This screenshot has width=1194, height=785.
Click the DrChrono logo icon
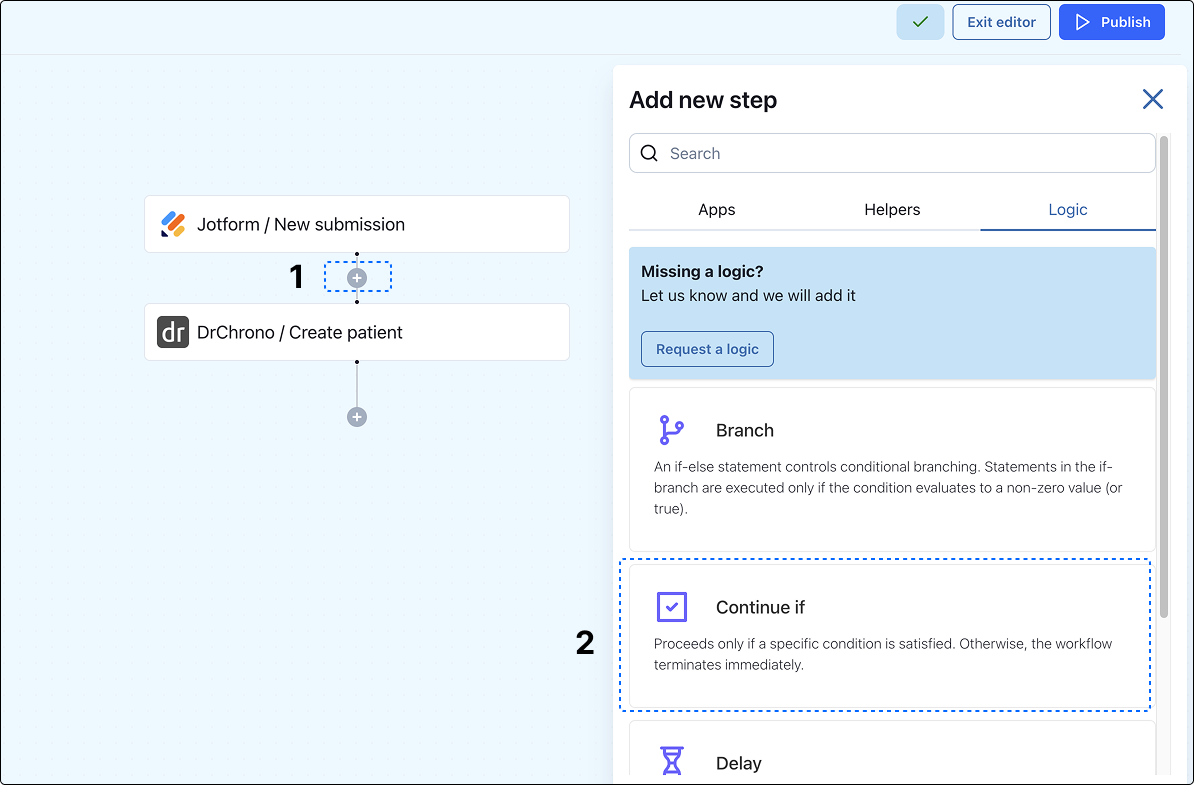[173, 332]
